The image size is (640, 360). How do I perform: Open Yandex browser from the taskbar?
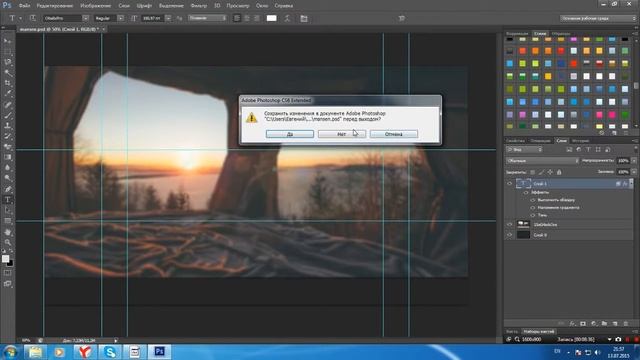[85, 352]
